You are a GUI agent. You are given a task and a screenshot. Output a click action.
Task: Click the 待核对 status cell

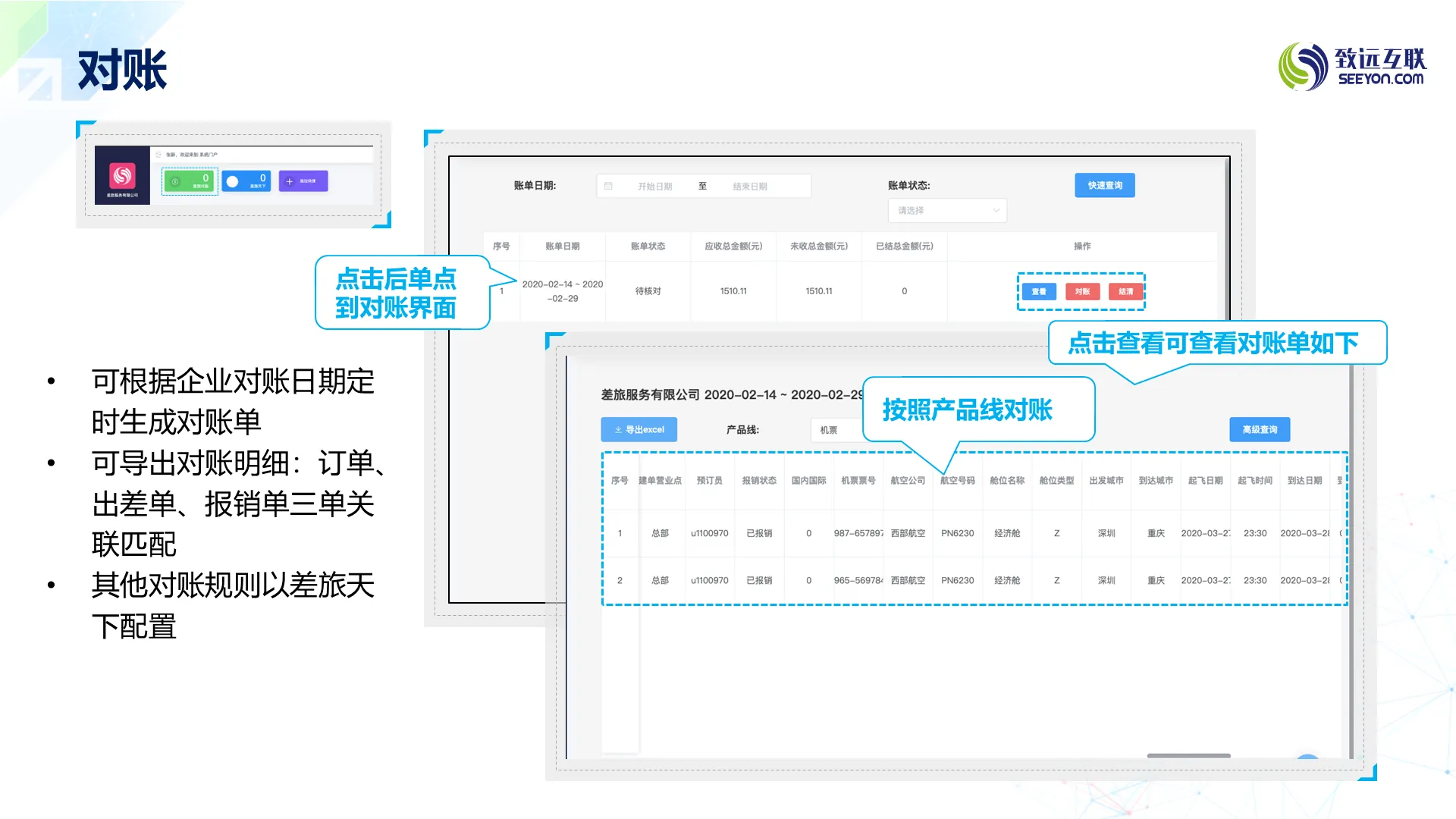[x=648, y=291]
